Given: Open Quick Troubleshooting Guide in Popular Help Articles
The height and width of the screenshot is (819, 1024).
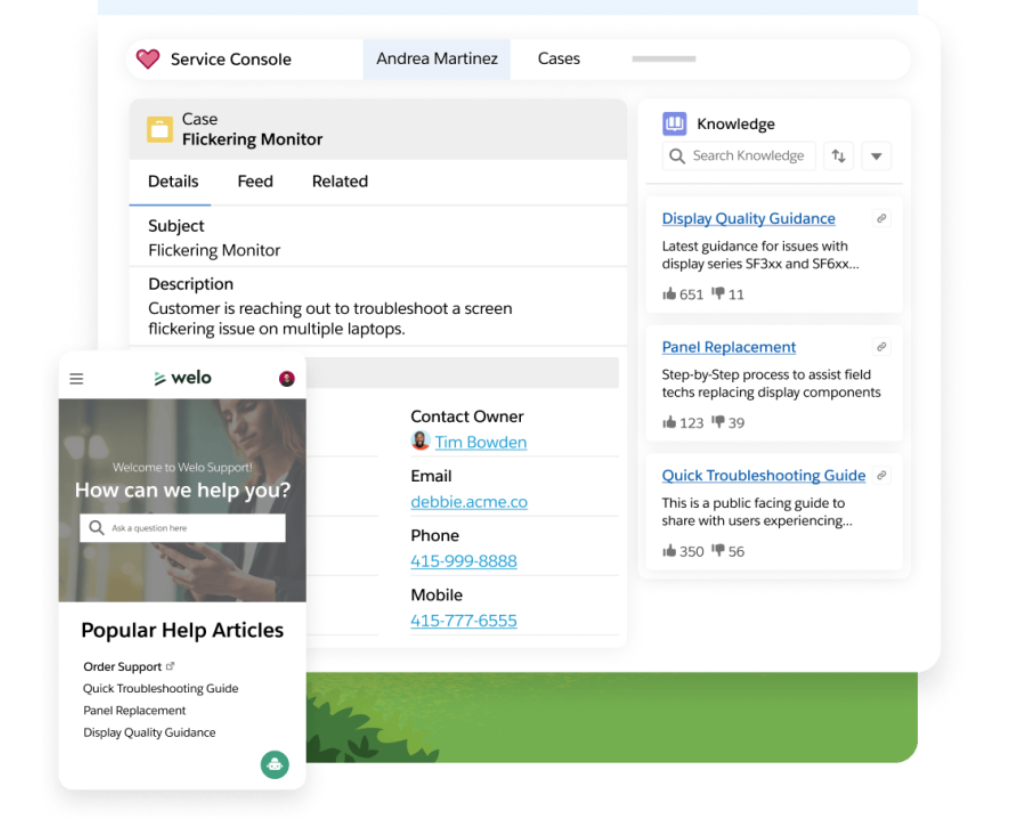Looking at the screenshot, I should point(161,688).
